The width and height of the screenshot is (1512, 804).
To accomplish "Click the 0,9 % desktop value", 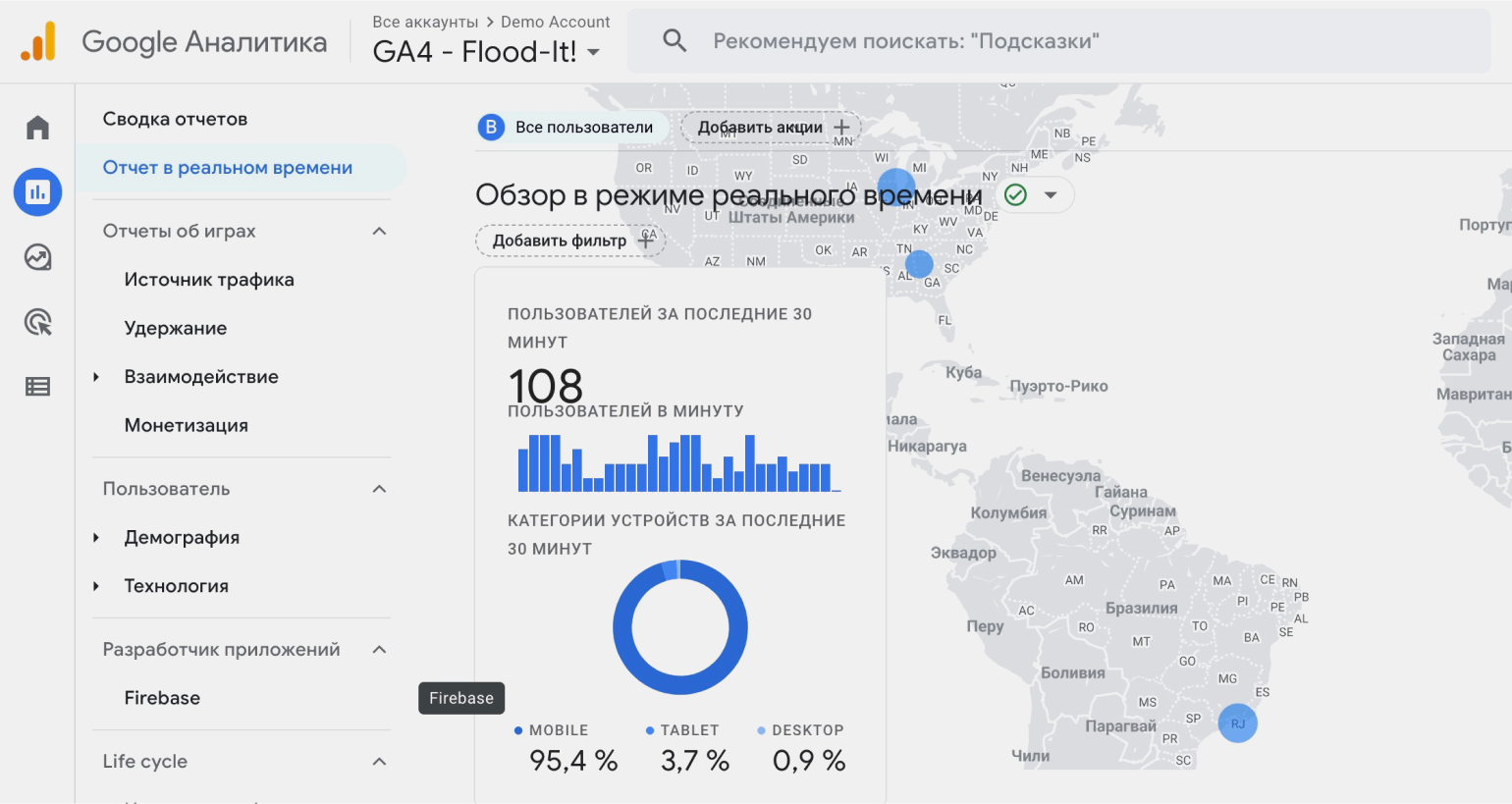I will [809, 761].
